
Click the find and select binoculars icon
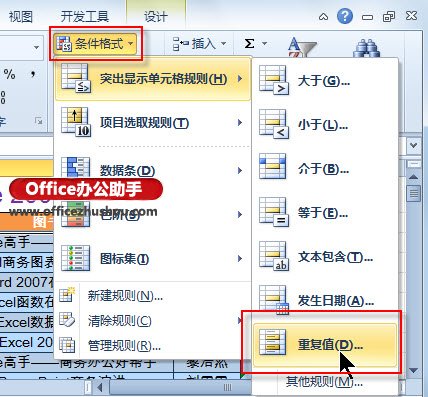367,48
